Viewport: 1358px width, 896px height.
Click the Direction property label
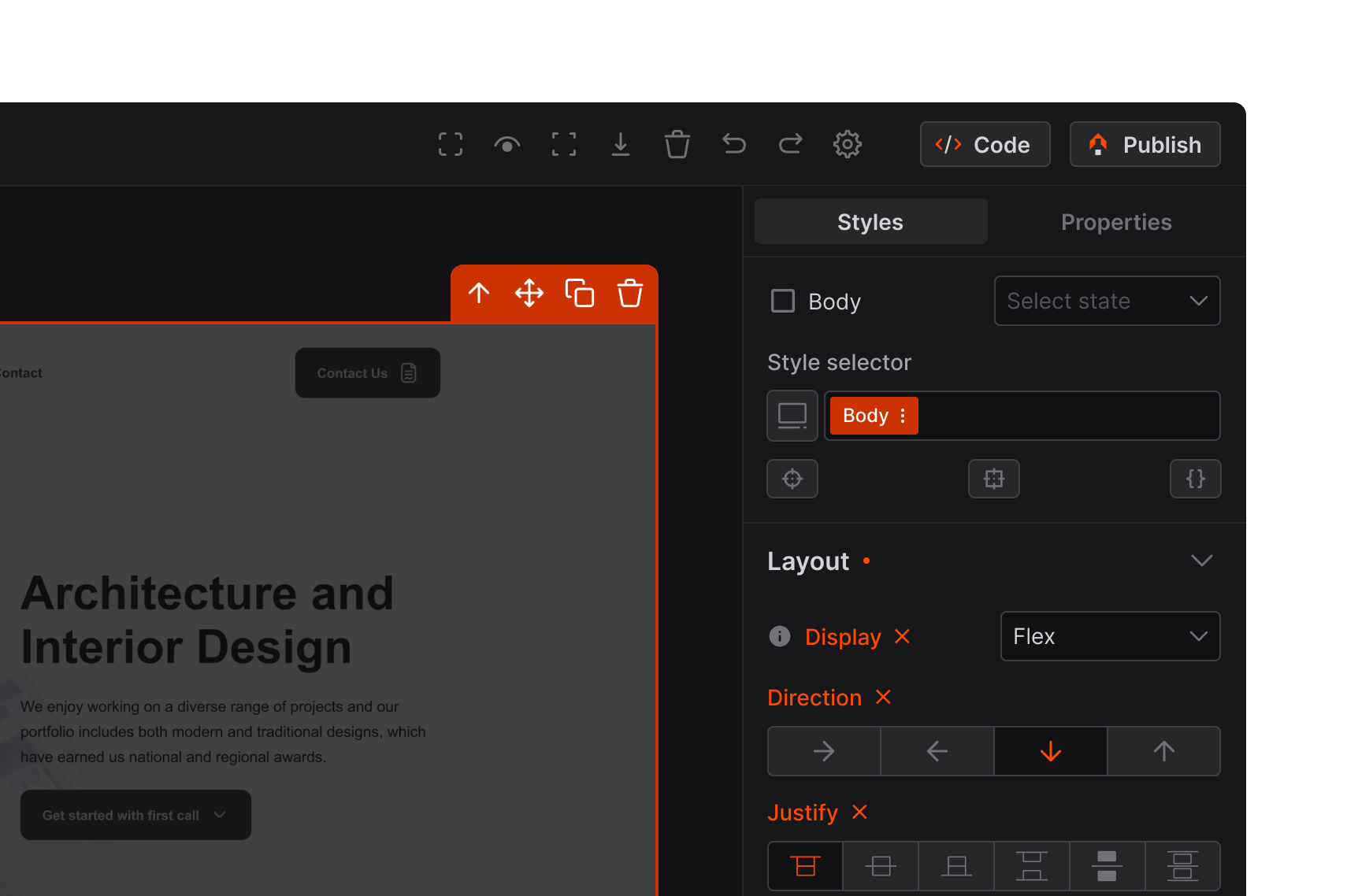pyautogui.click(x=814, y=698)
